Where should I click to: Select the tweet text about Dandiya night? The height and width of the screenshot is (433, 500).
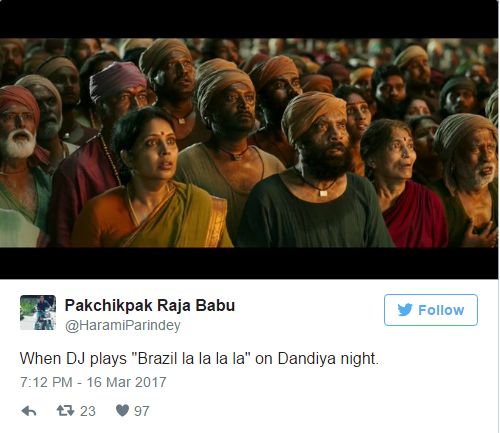[x=199, y=359]
